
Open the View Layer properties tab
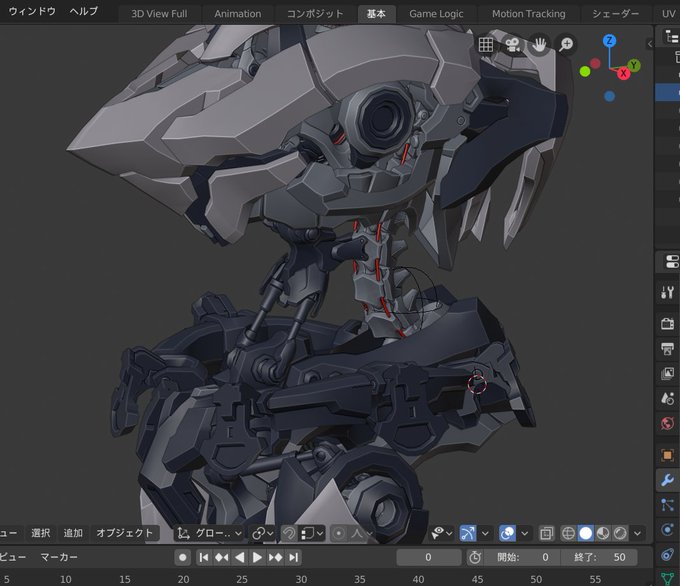click(x=667, y=373)
